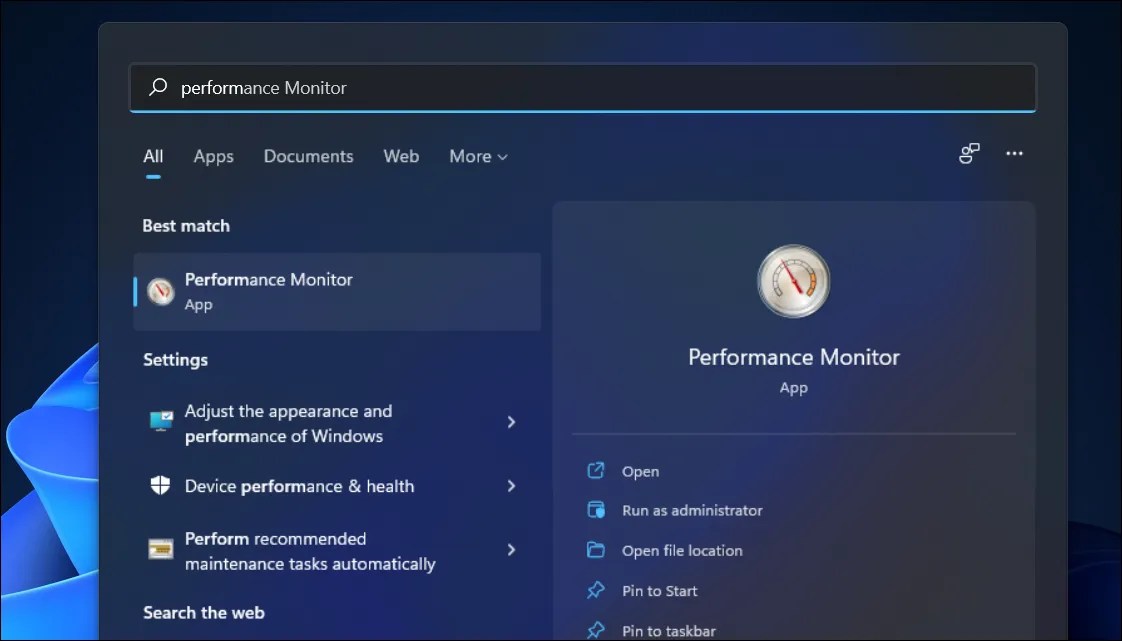This screenshot has height=641, width=1122.
Task: Click the search magnifier icon
Action: coord(157,87)
